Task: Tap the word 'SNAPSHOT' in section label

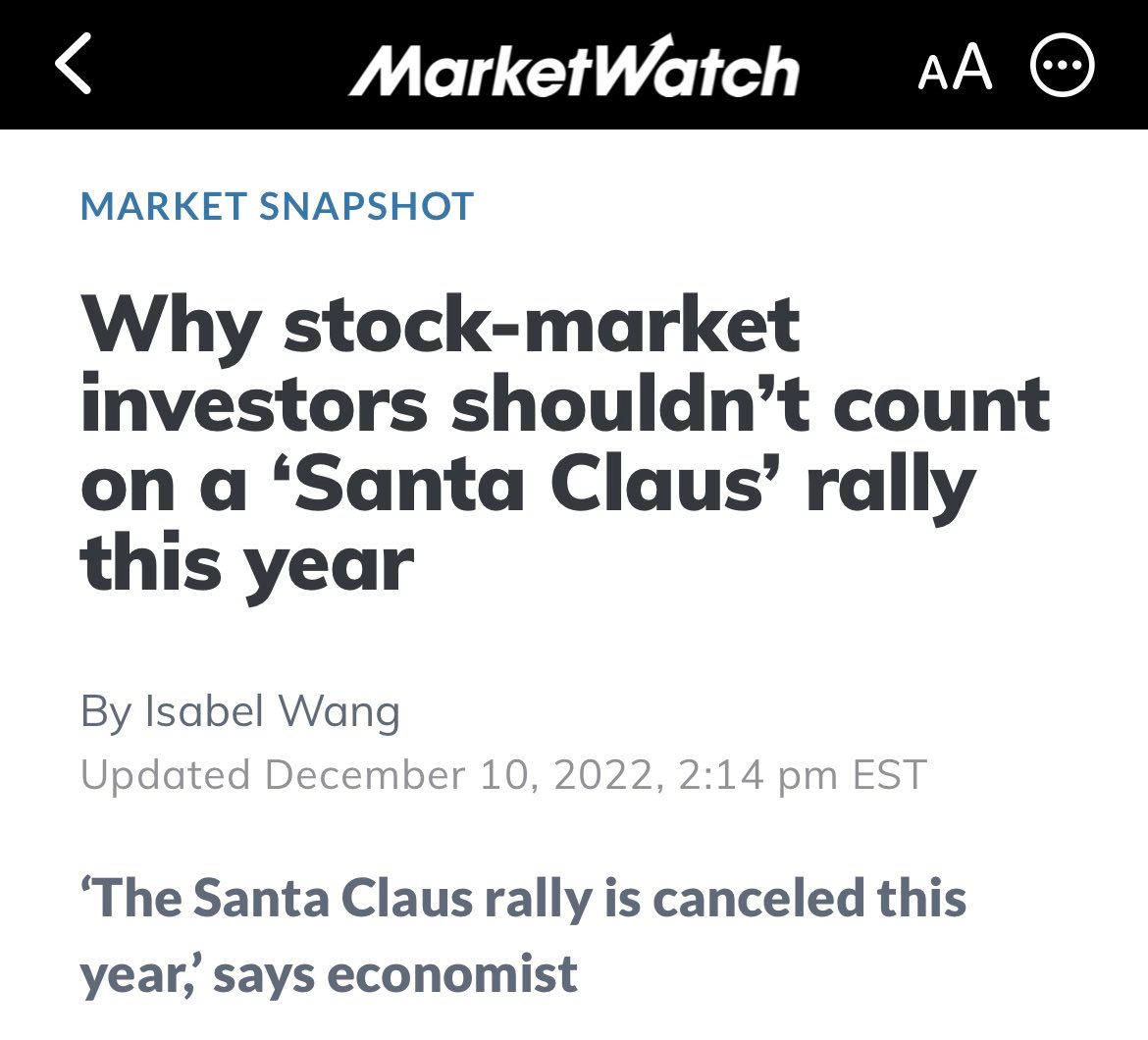Action: click(x=367, y=206)
